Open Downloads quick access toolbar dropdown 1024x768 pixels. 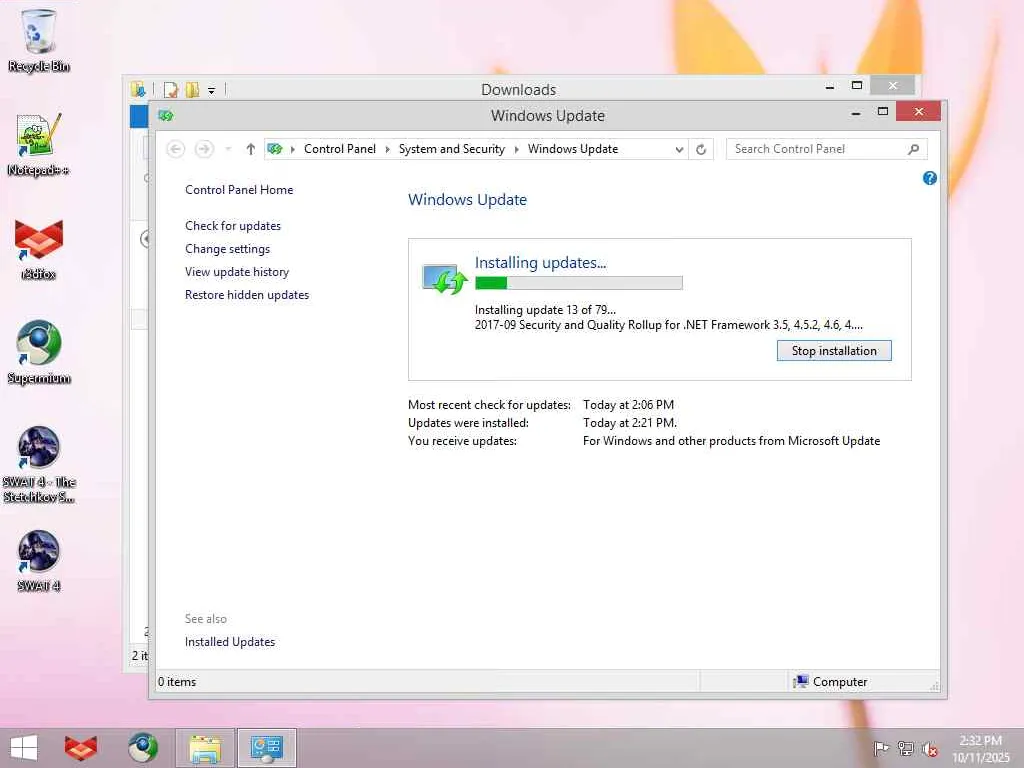click(x=212, y=90)
